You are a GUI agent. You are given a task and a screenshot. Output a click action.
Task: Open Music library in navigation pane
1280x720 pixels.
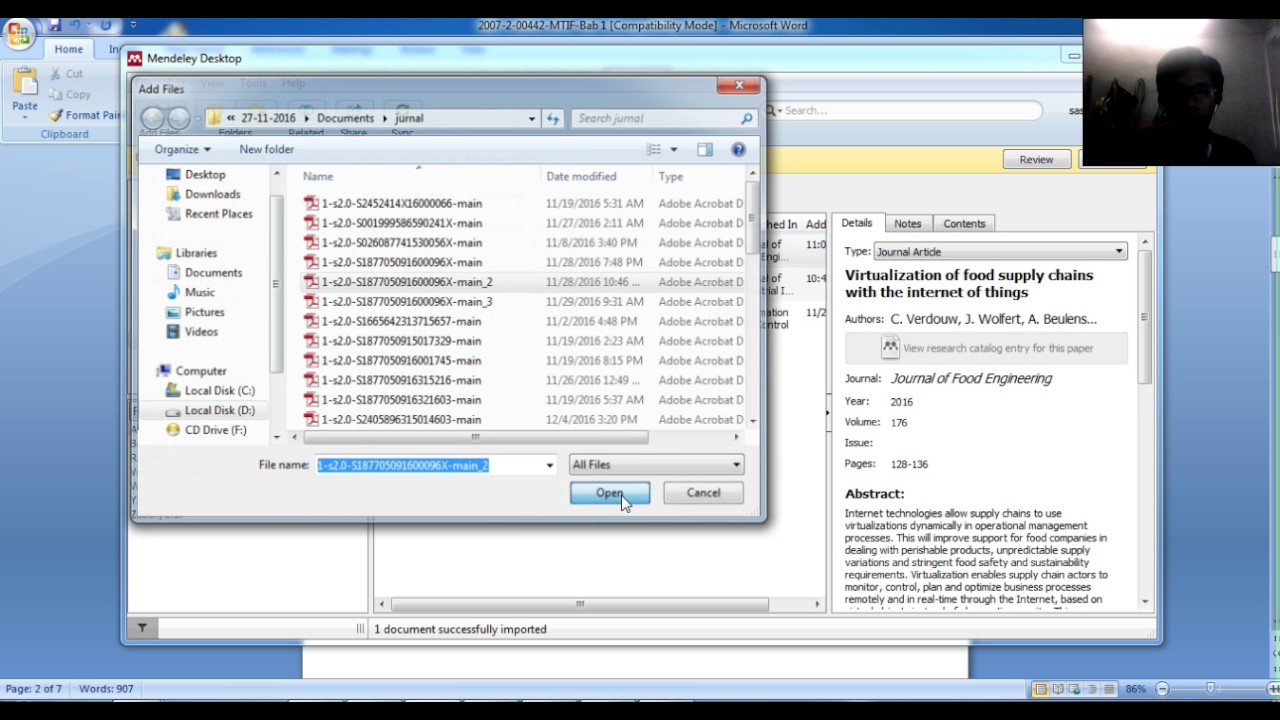[199, 292]
